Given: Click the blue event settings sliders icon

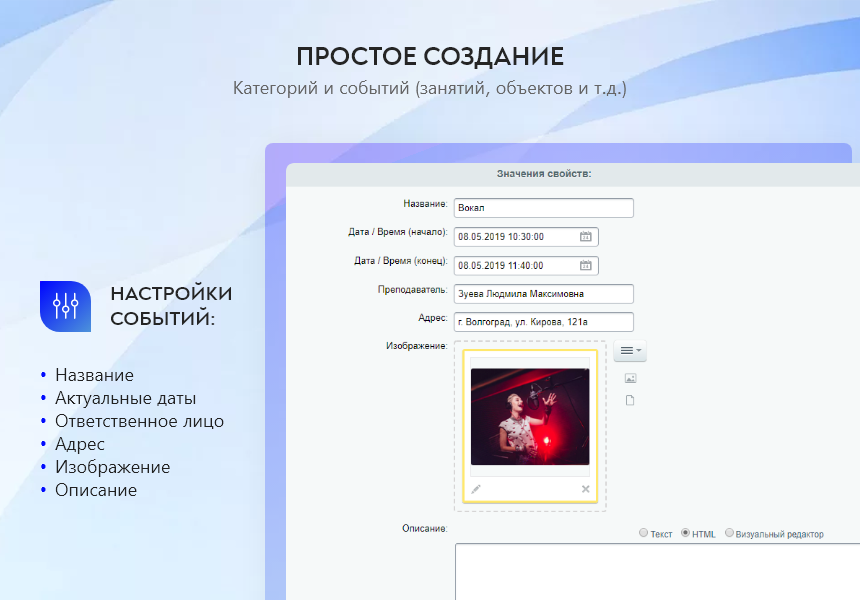Looking at the screenshot, I should click(x=65, y=306).
